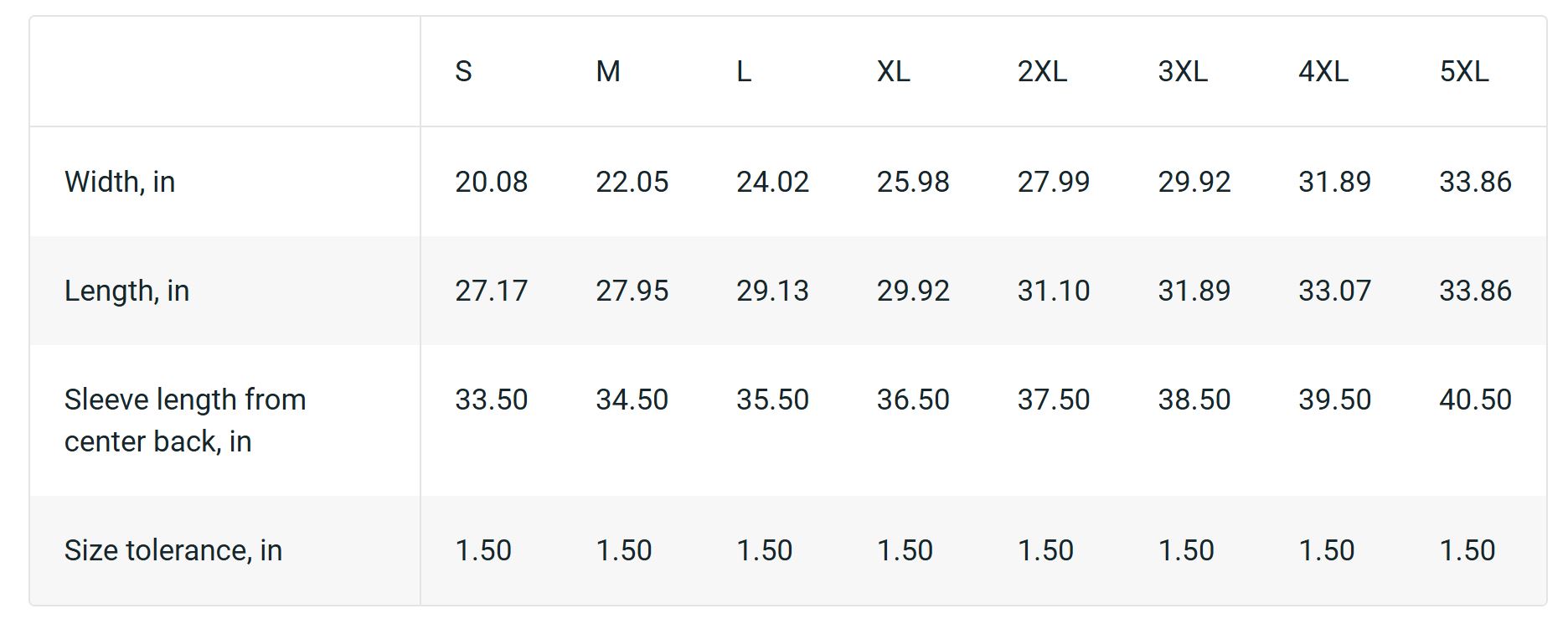This screenshot has height=624, width=1568.
Task: Click the 2XL column header
Action: pyautogui.click(x=1042, y=72)
